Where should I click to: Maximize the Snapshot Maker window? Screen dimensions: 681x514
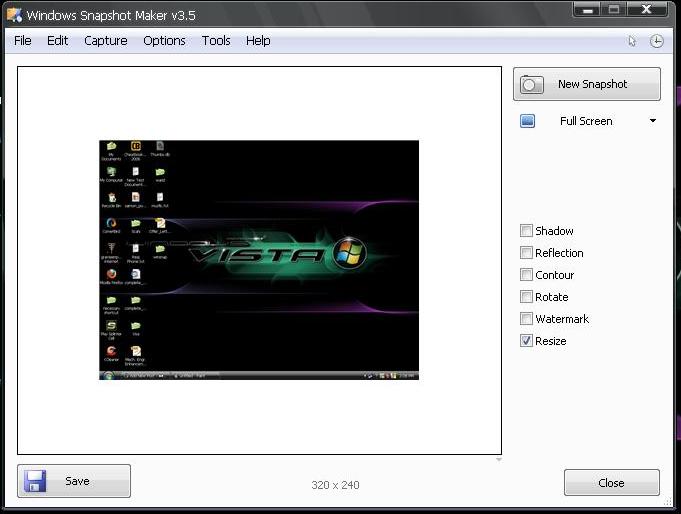coord(614,10)
